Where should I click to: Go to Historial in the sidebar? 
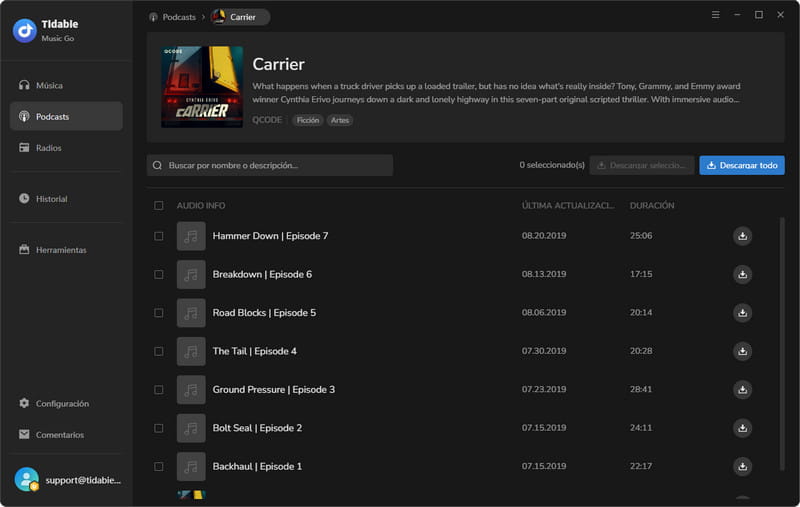coord(66,198)
